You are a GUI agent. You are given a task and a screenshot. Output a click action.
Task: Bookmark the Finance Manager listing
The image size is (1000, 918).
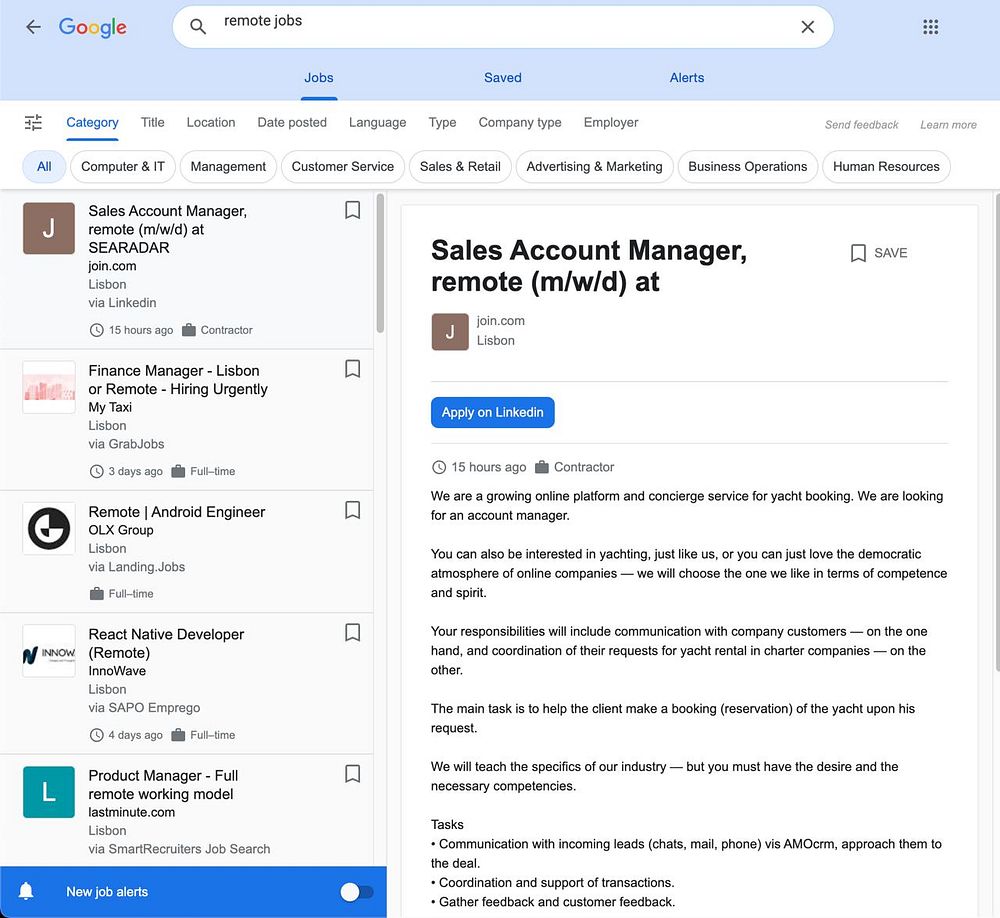point(353,369)
